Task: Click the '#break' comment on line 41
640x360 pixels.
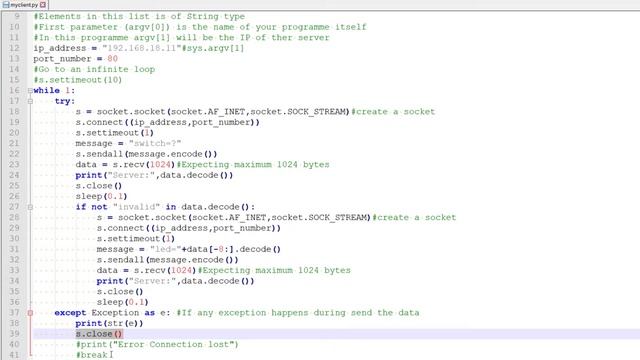Action: point(91,355)
